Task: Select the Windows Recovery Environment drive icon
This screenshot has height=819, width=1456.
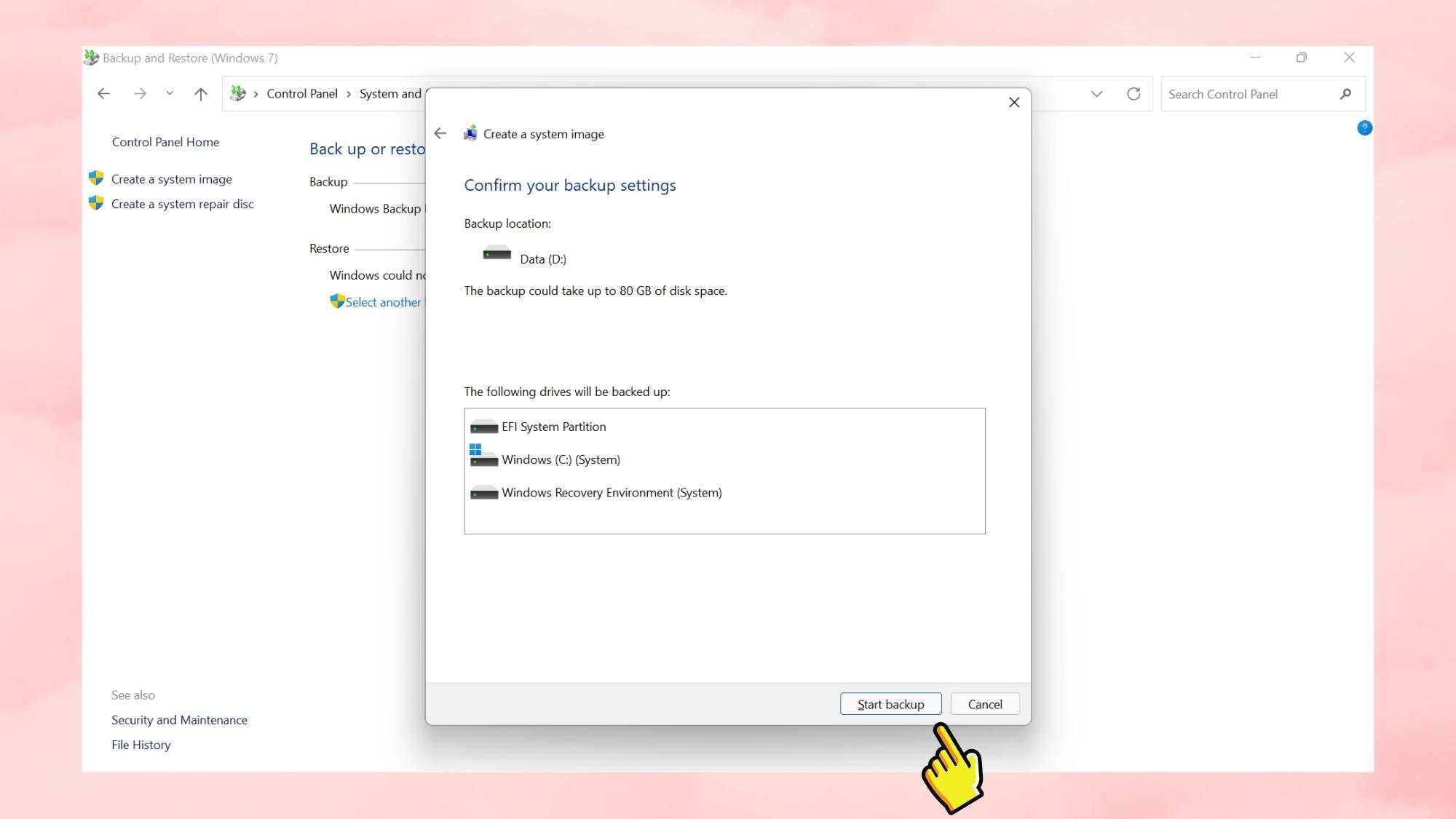Action: [x=484, y=493]
